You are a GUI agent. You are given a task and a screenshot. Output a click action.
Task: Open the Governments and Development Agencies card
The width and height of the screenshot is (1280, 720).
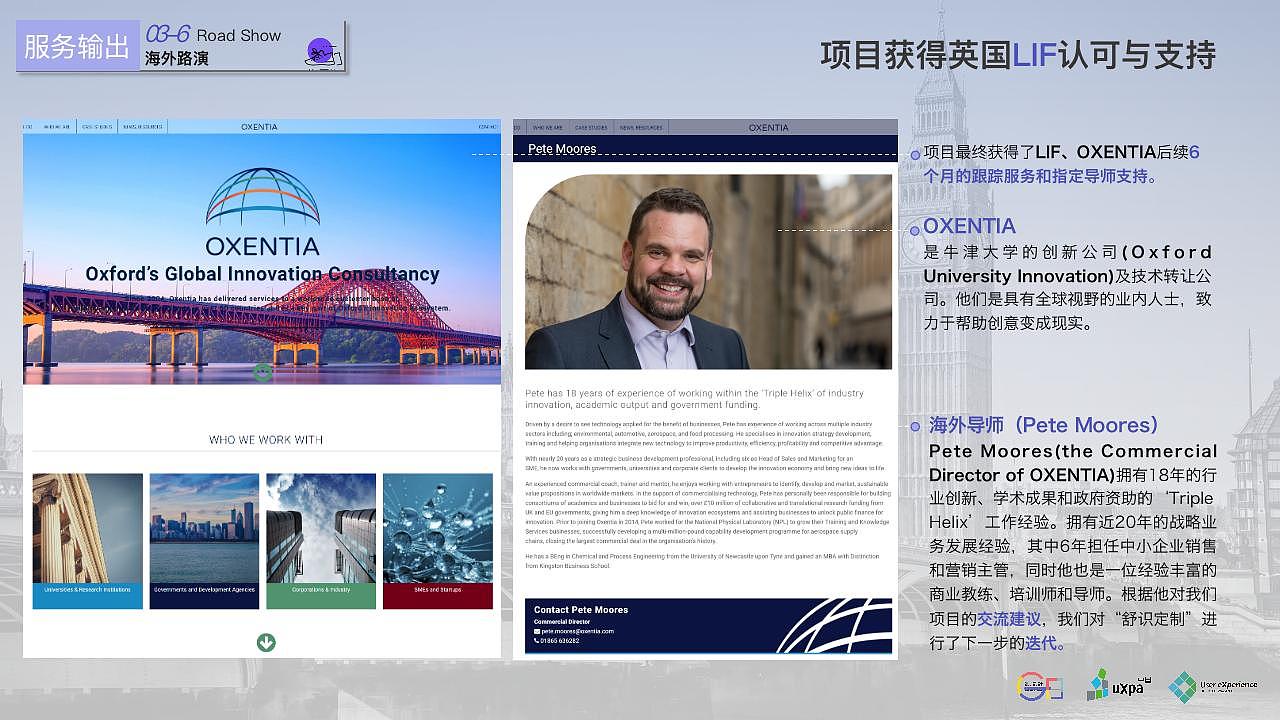[x=204, y=541]
